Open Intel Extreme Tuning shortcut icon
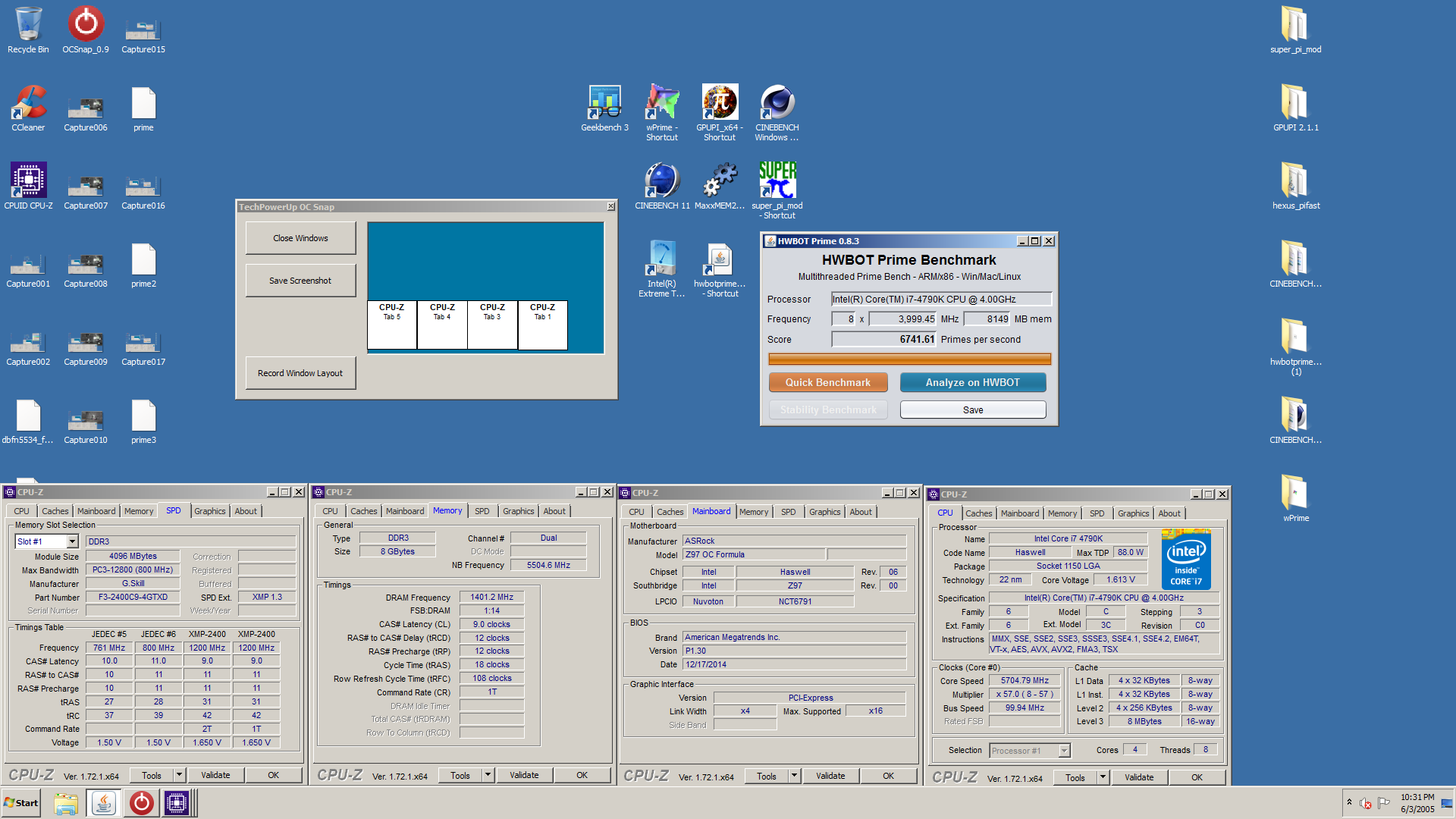Image resolution: width=1456 pixels, height=819 pixels. pos(662,269)
